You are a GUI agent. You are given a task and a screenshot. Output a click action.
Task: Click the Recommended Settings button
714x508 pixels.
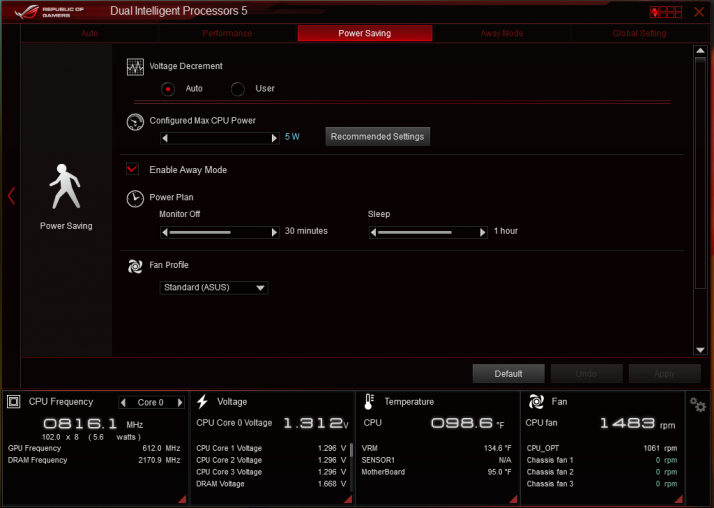pos(377,137)
